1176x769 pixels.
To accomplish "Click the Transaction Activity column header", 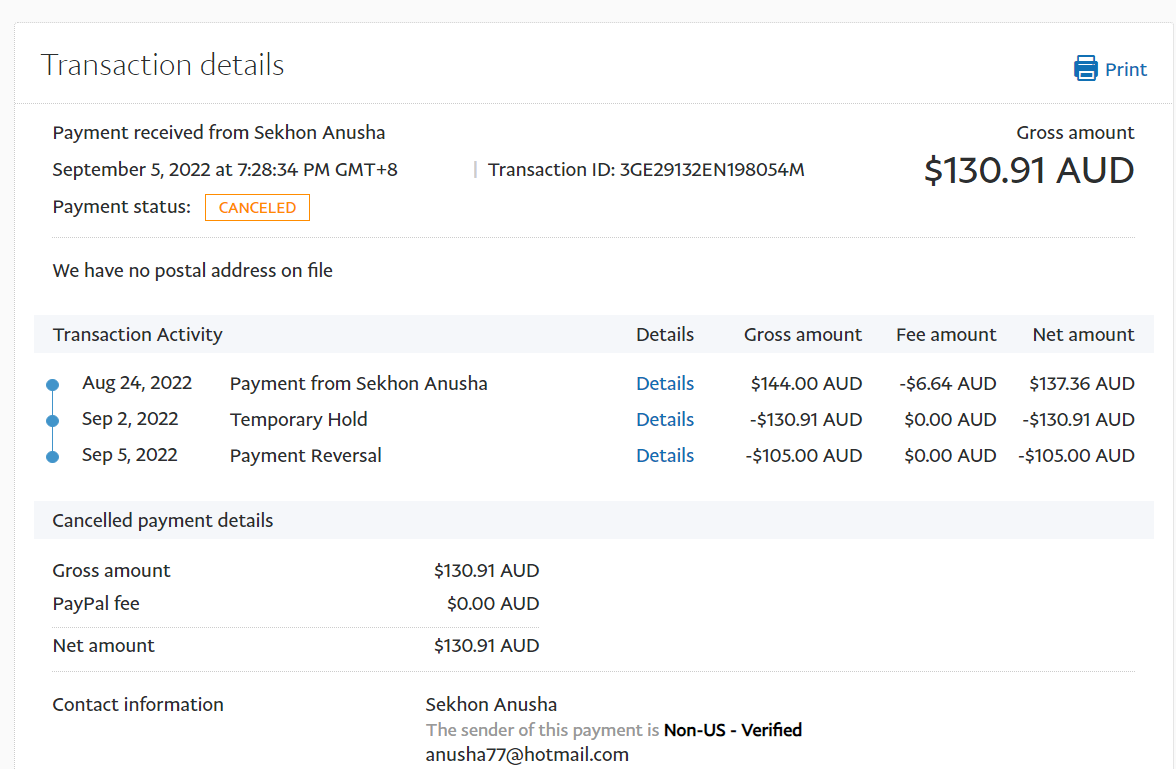I will click(138, 335).
